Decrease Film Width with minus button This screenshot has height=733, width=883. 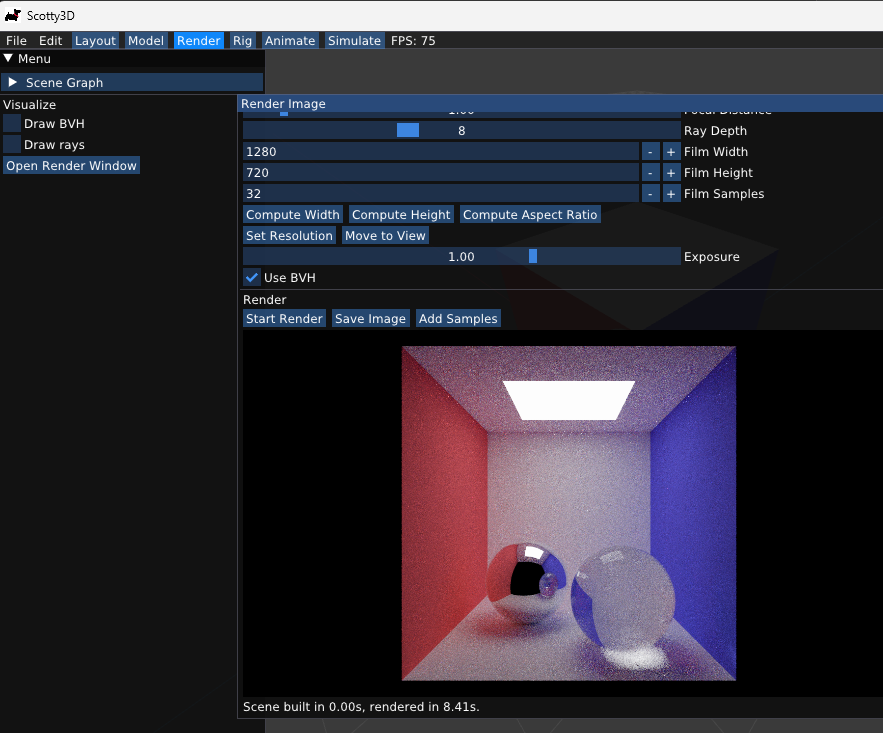pyautogui.click(x=650, y=152)
